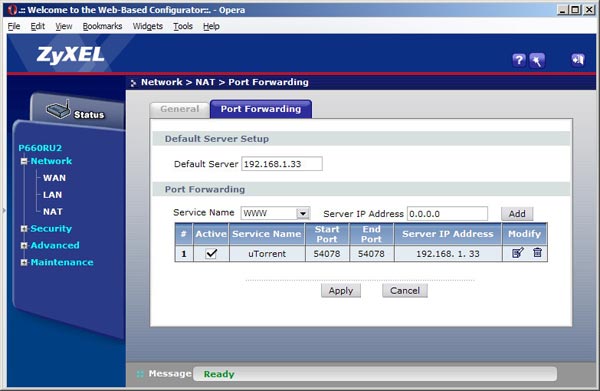Screen dimensions: 600x391
Task: Close the Opera window
Action: [589, 10]
